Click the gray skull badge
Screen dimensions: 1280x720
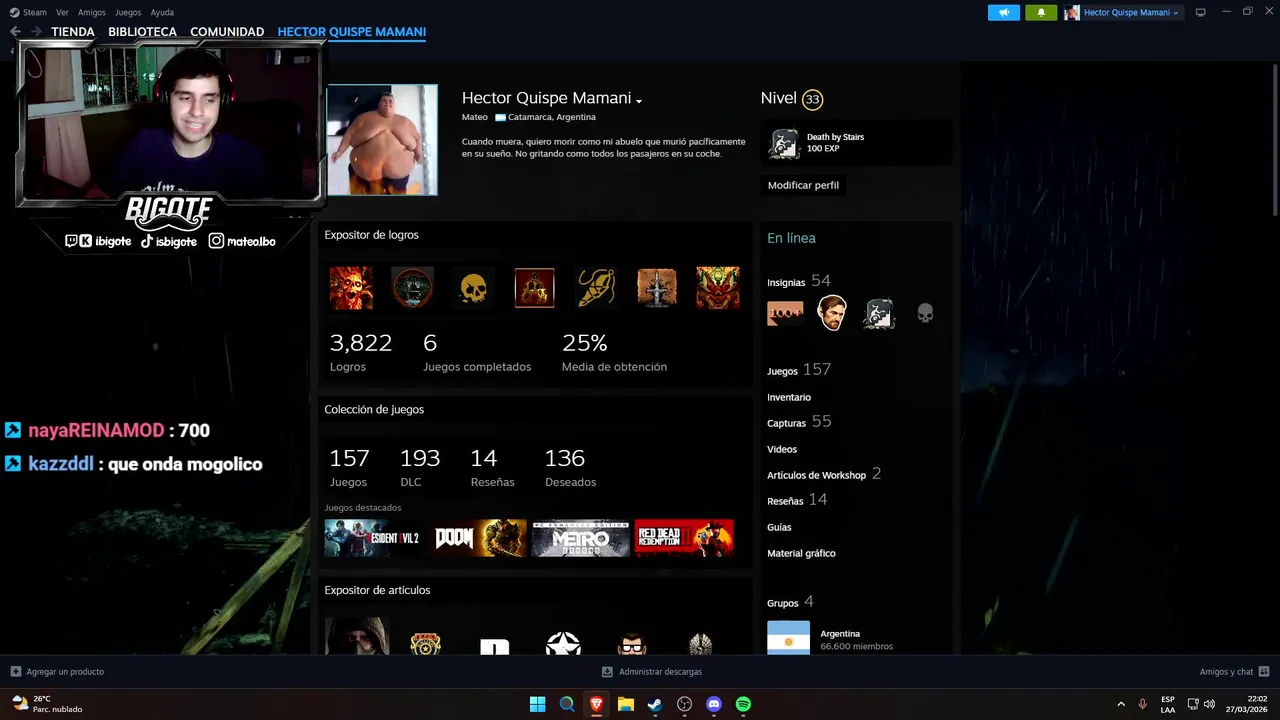(926, 314)
